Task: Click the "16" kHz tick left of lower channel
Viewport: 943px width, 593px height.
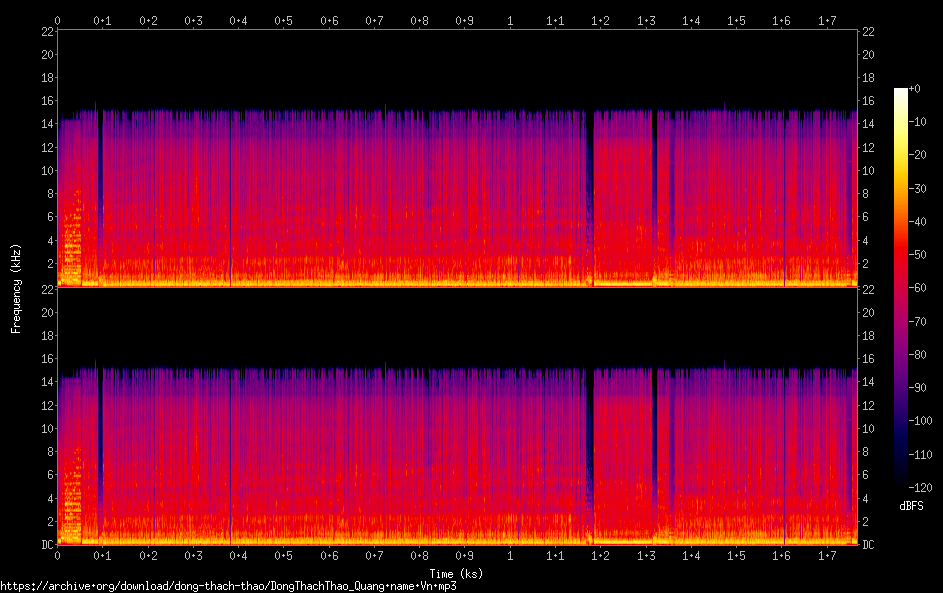Action: click(x=48, y=358)
